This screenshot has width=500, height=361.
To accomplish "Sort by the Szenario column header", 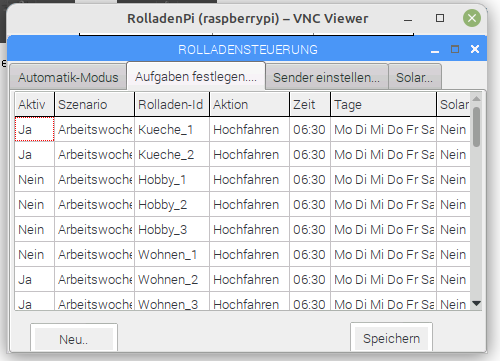I will click(x=95, y=105).
